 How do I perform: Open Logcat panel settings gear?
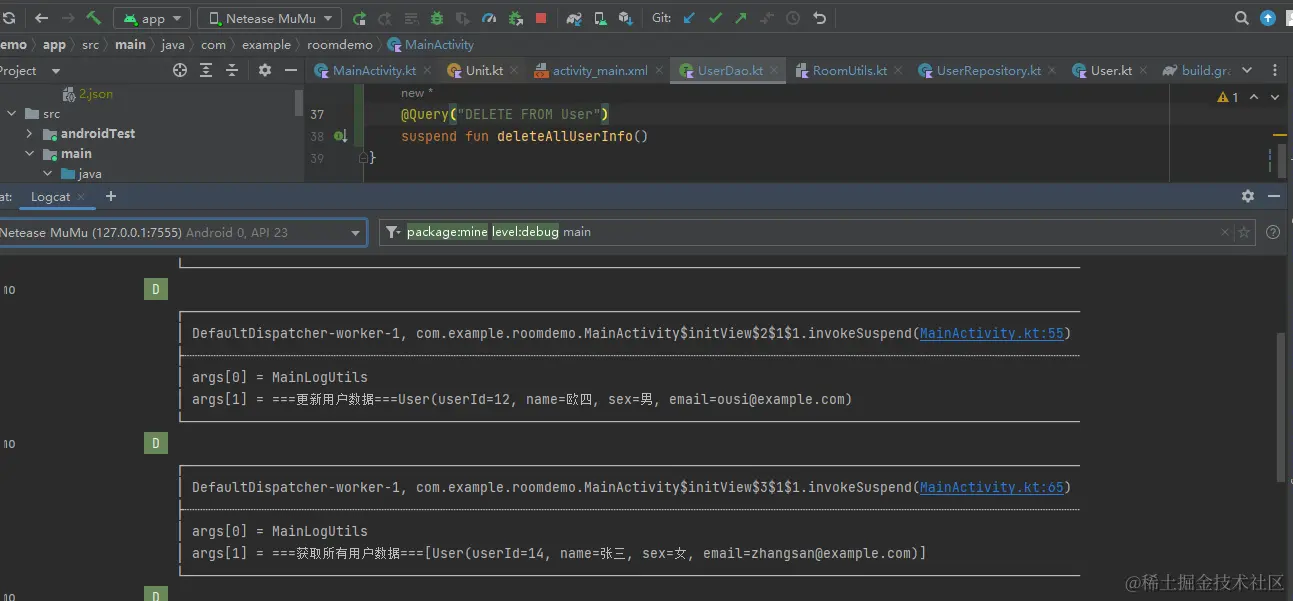1248,197
